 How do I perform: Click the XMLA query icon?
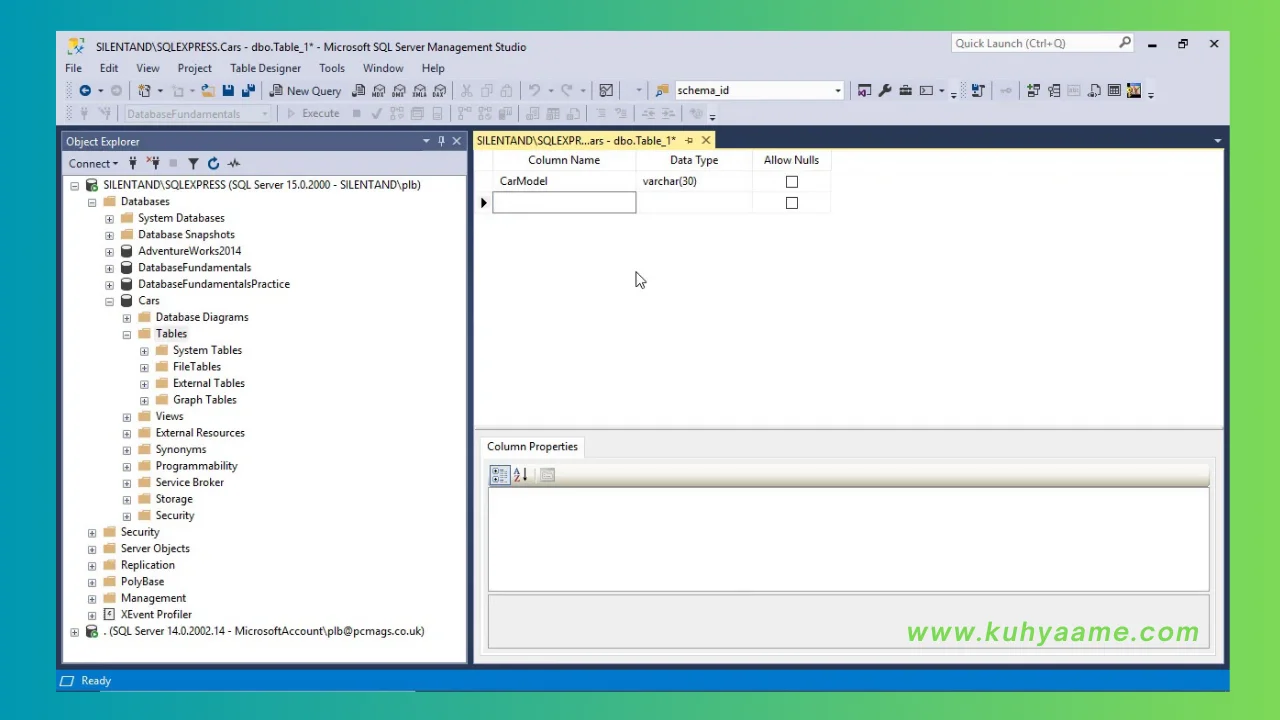coord(419,90)
